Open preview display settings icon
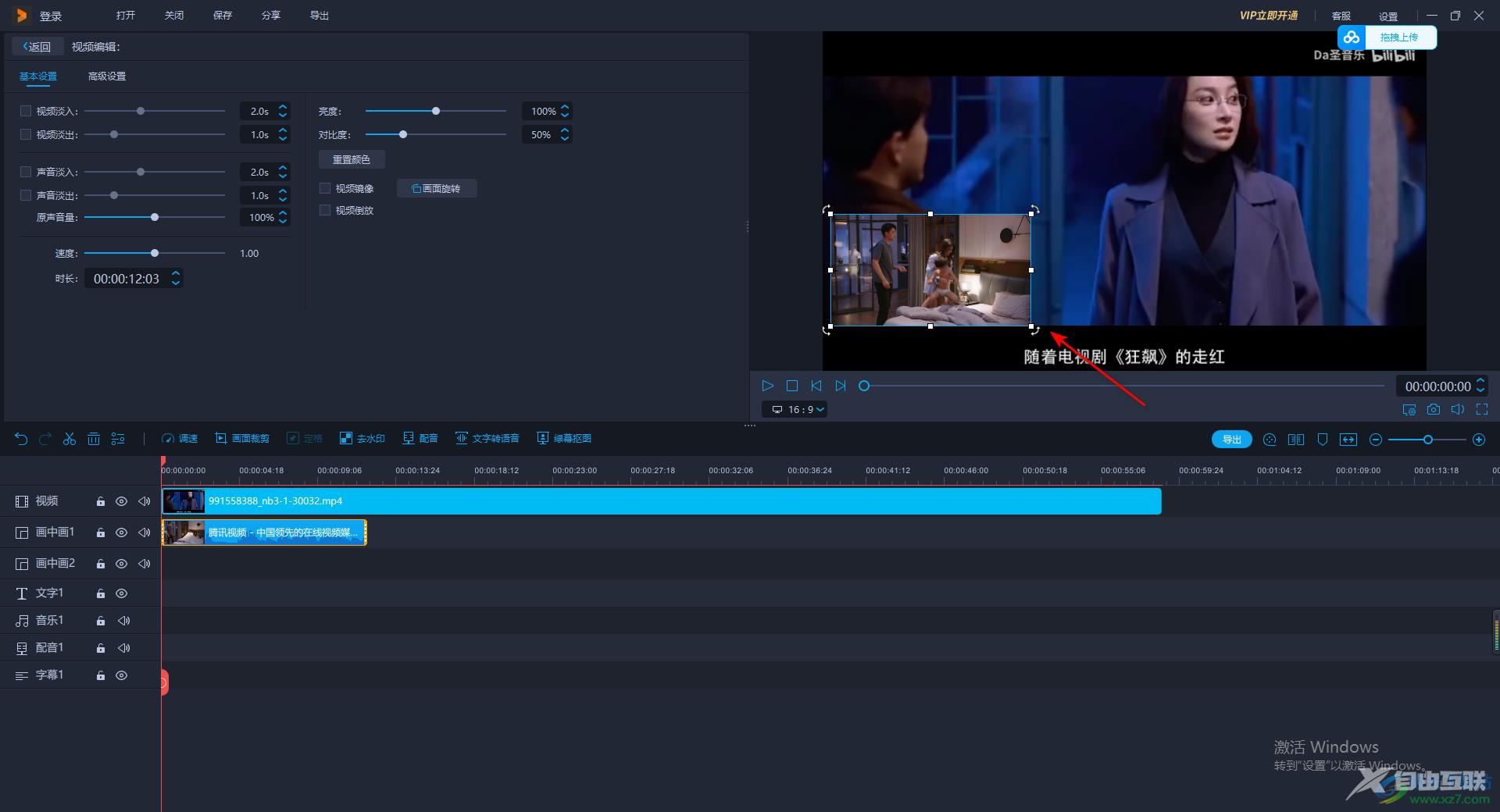Viewport: 1500px width, 812px height. pyautogui.click(x=1409, y=409)
